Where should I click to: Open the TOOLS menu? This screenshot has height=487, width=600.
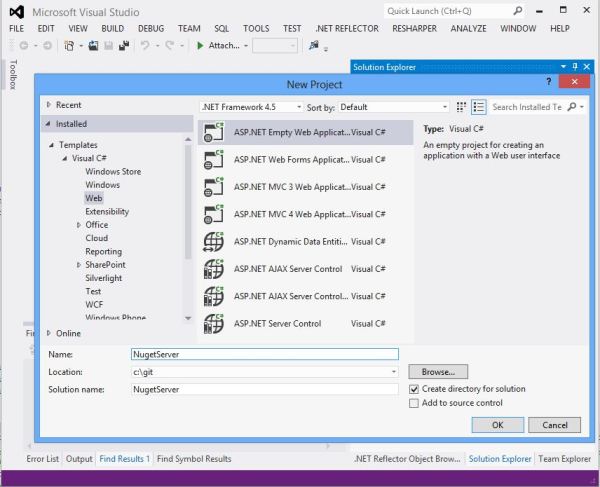(256, 29)
